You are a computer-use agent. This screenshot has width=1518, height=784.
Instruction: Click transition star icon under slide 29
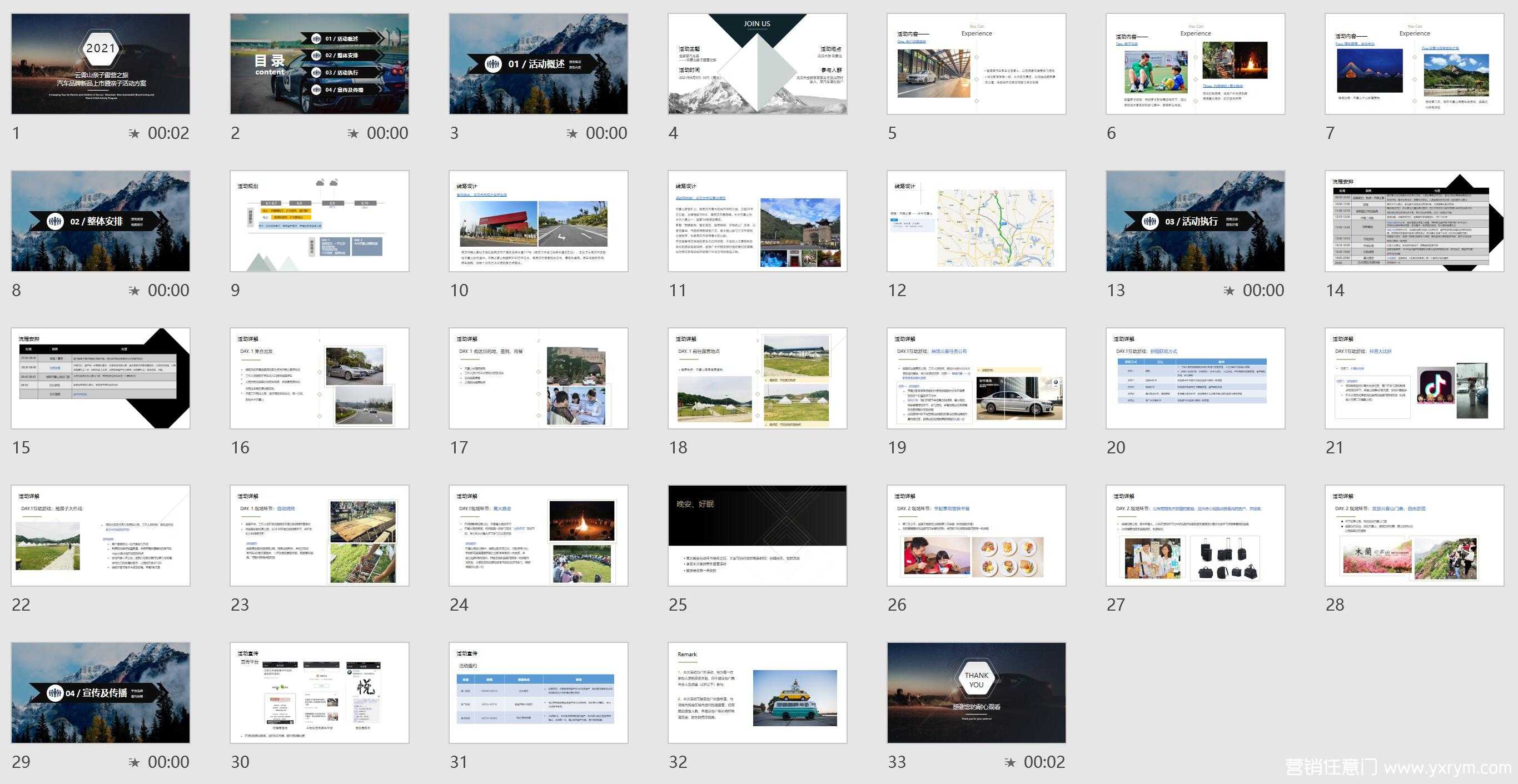135,762
